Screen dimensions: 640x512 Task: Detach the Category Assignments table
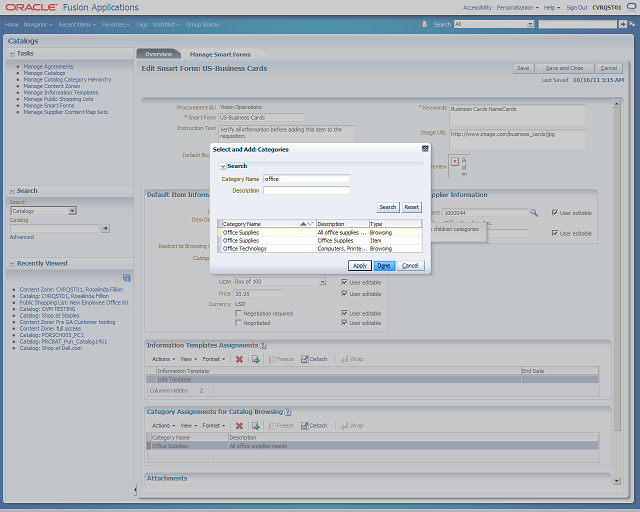click(x=314, y=426)
